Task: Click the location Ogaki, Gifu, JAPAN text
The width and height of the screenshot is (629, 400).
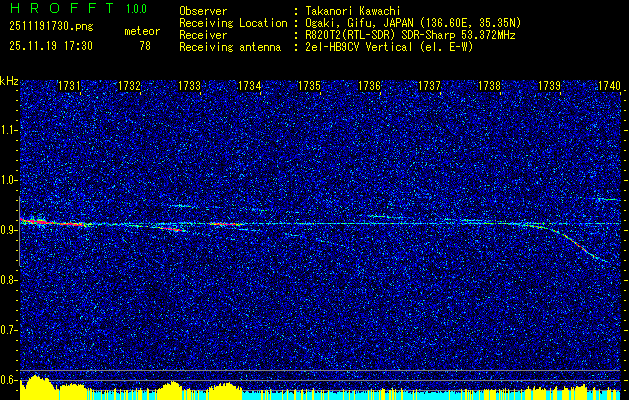Action: [x=413, y=23]
